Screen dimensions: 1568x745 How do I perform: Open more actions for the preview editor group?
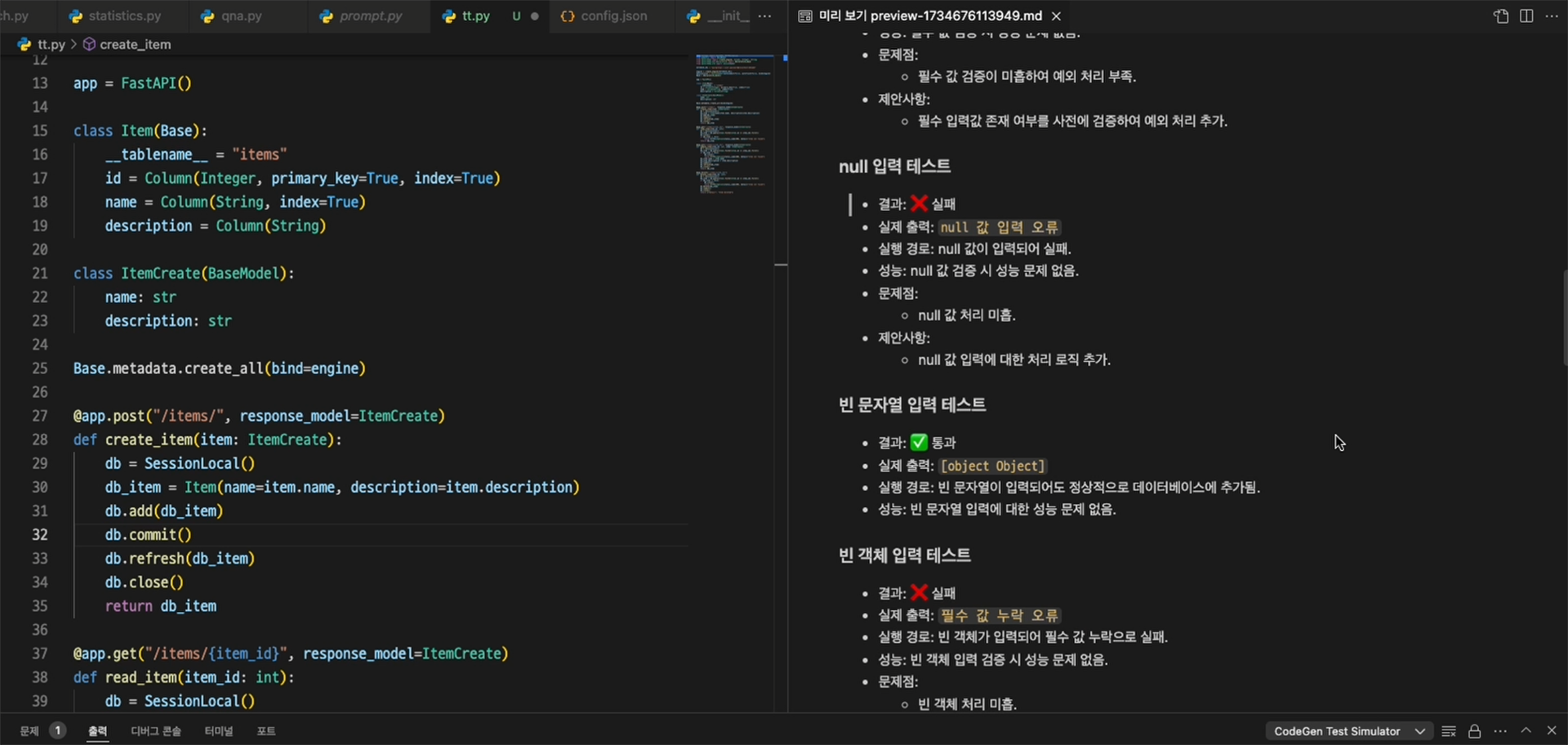click(1552, 16)
